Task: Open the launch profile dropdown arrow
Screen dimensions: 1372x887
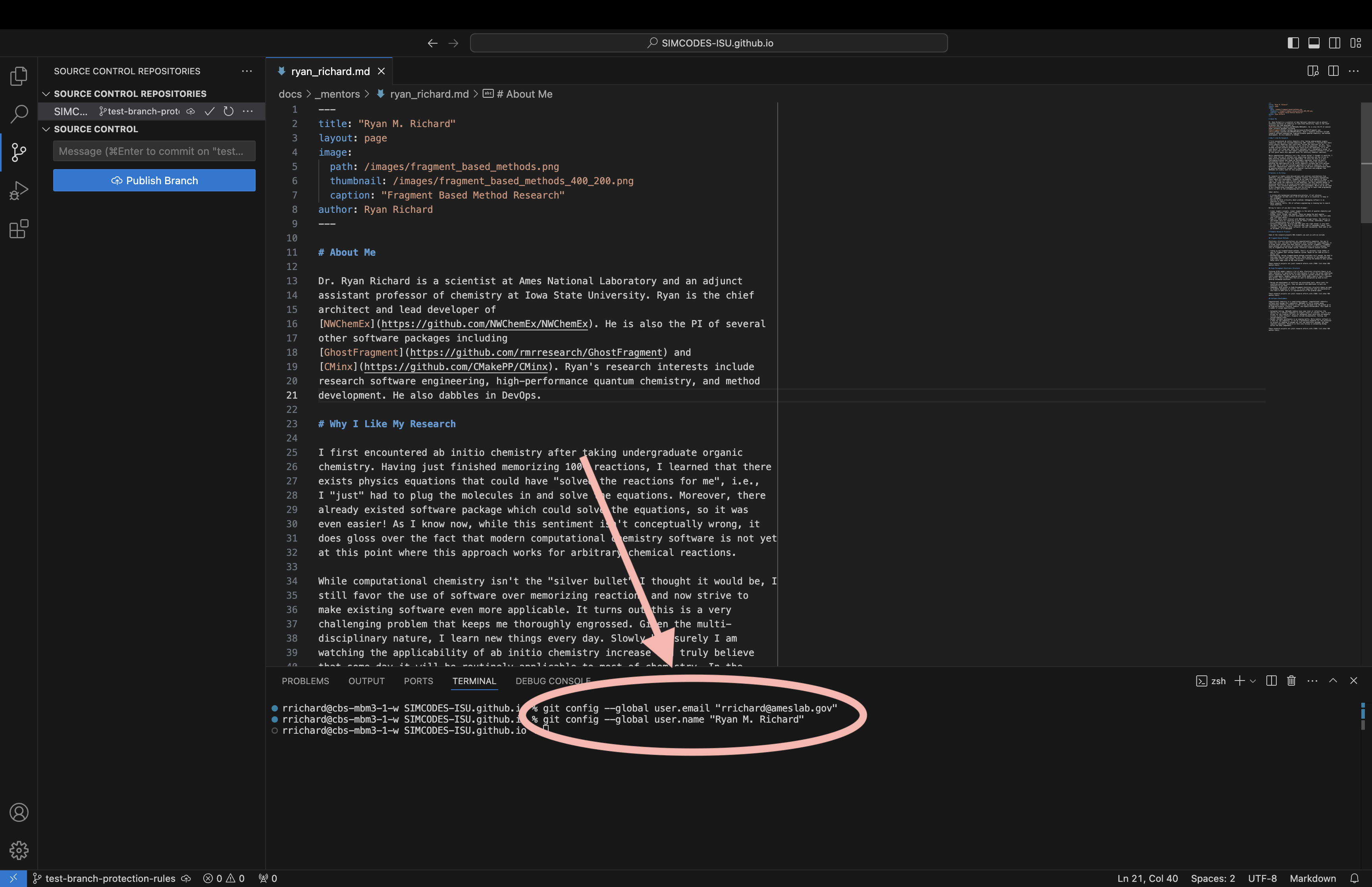Action: [x=1252, y=681]
